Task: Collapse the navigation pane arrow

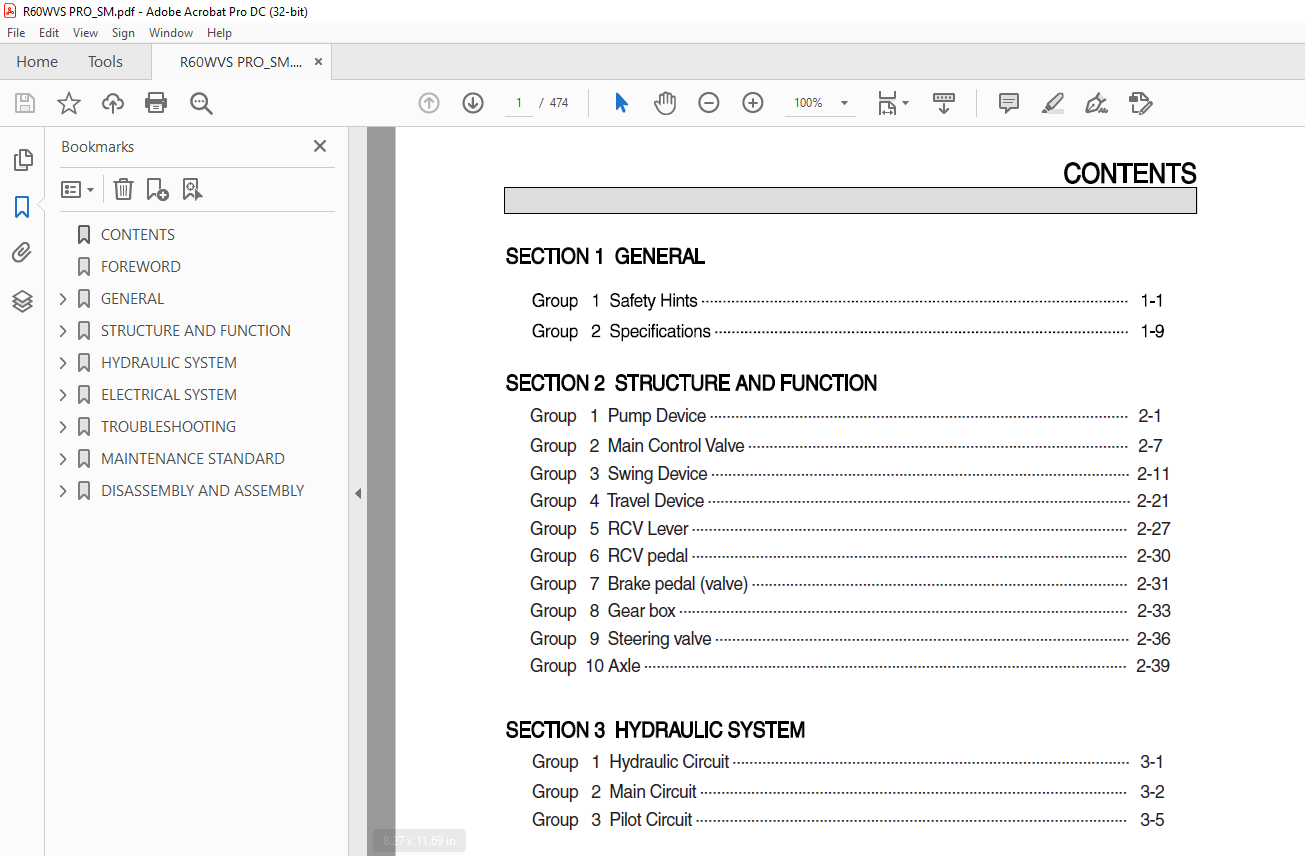Action: [358, 493]
